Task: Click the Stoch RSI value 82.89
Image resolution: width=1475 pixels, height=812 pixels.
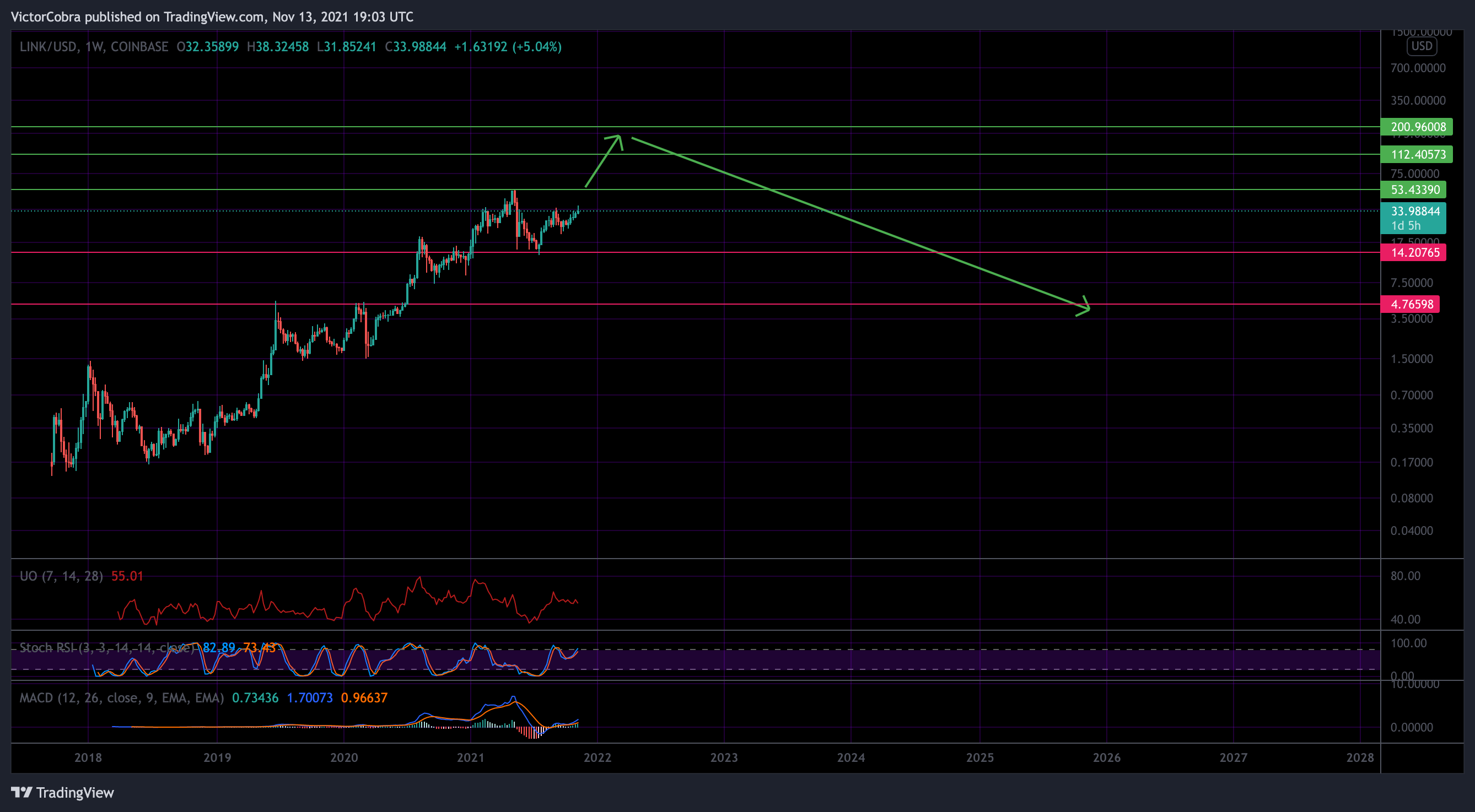Action: point(219,648)
